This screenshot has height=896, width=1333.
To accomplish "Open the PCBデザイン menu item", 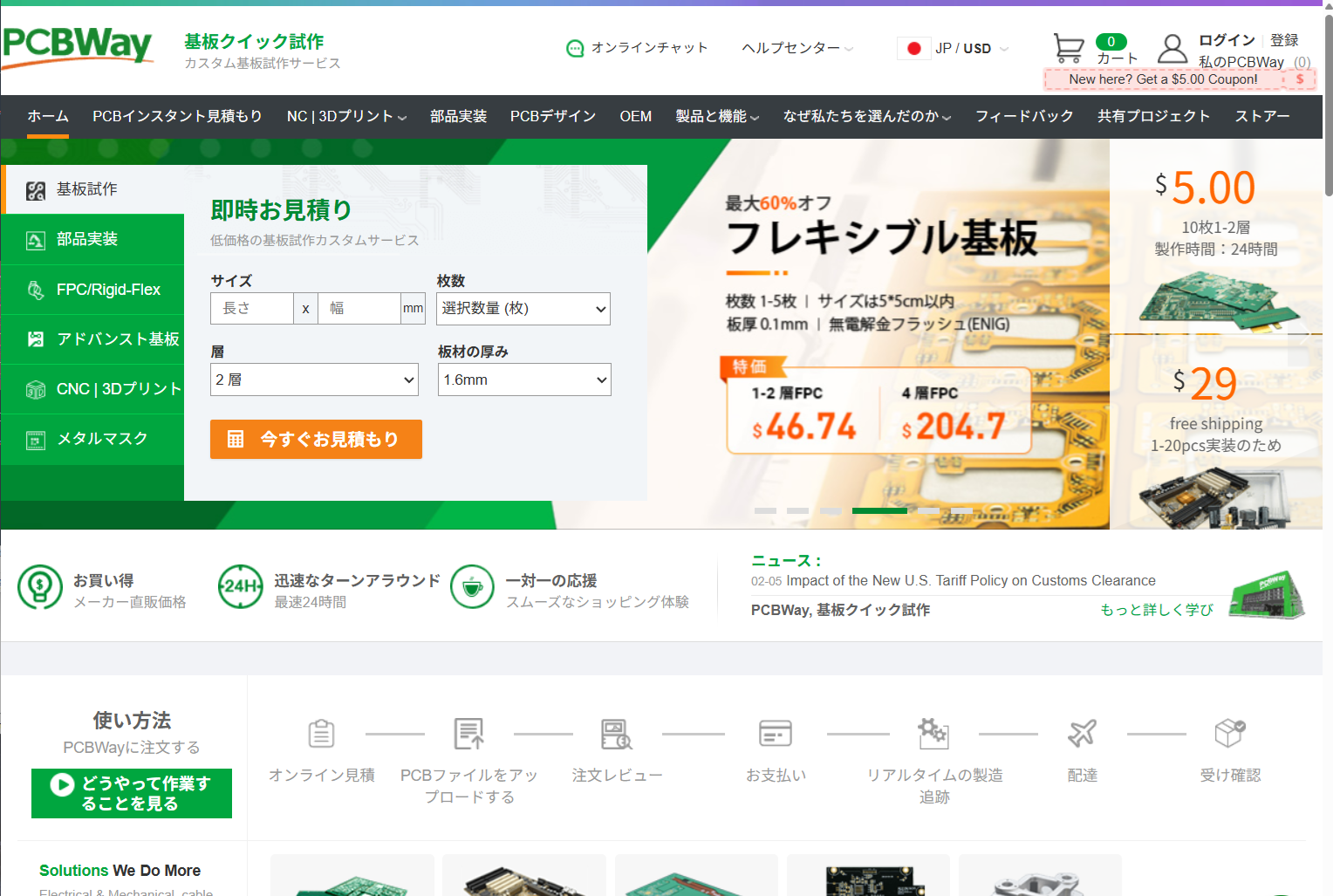I will pos(553,116).
